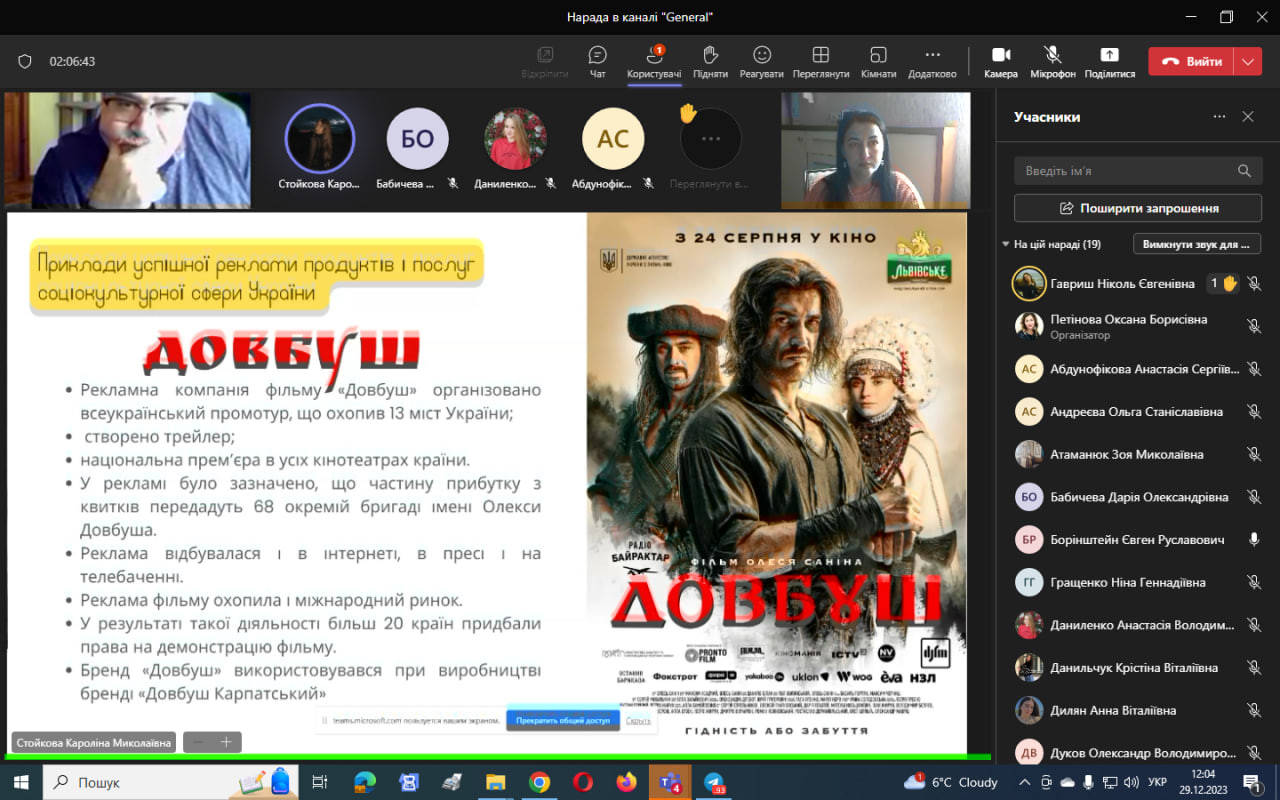This screenshot has width=1280, height=800.
Task: Toggle microphone for Борінштейн Євген Русланович
Action: coord(1253,540)
